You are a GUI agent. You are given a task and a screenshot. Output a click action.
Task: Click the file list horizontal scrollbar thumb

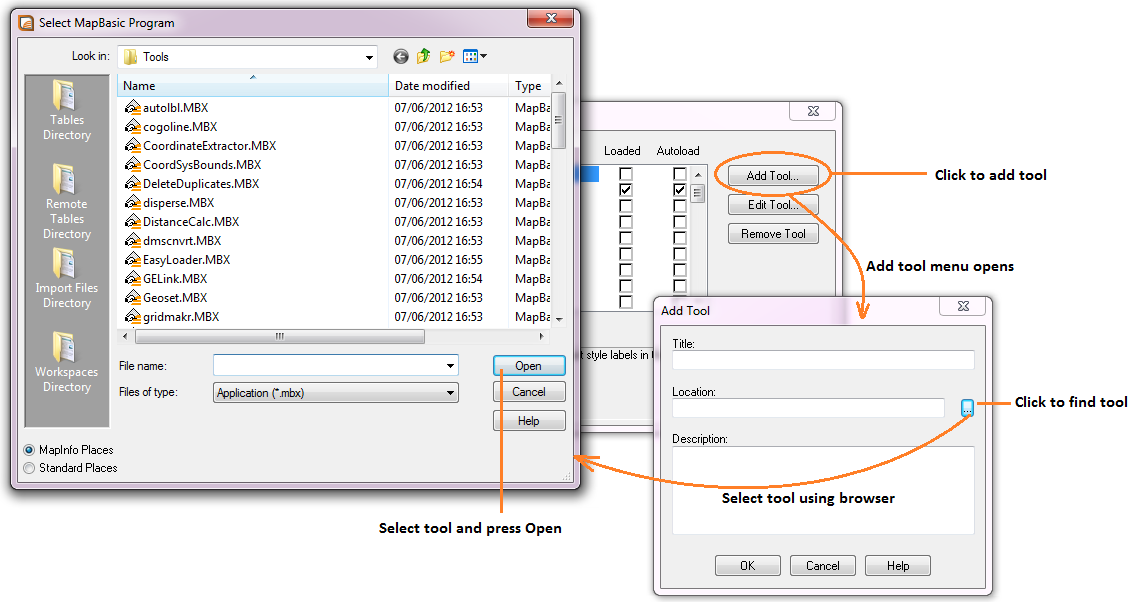(x=279, y=337)
